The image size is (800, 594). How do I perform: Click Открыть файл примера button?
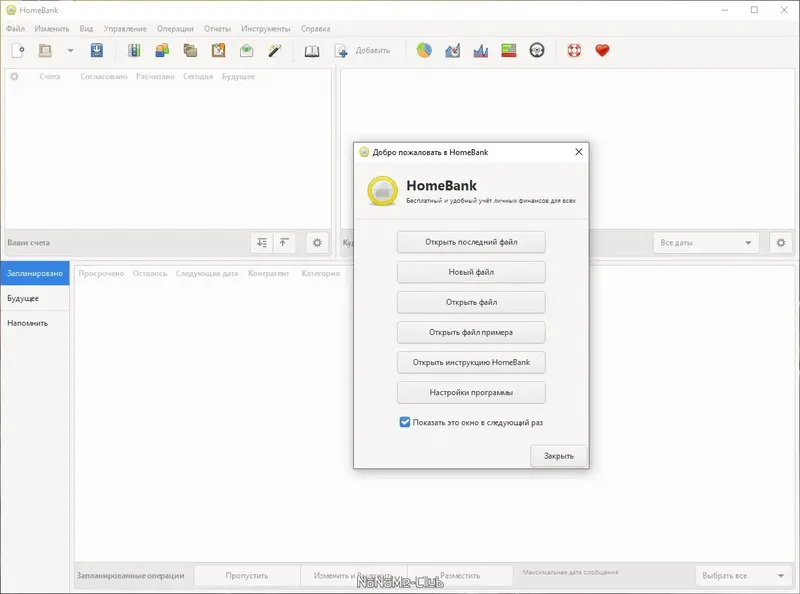click(471, 332)
